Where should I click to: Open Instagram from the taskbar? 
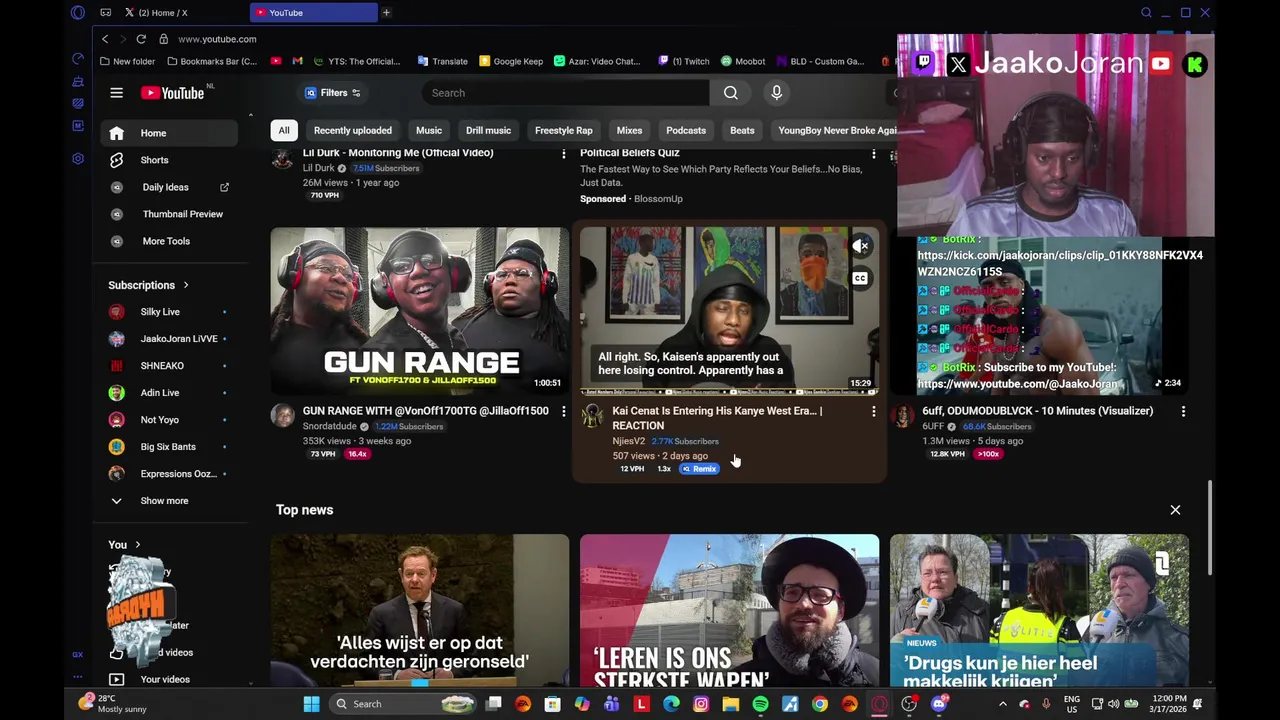pyautogui.click(x=701, y=704)
